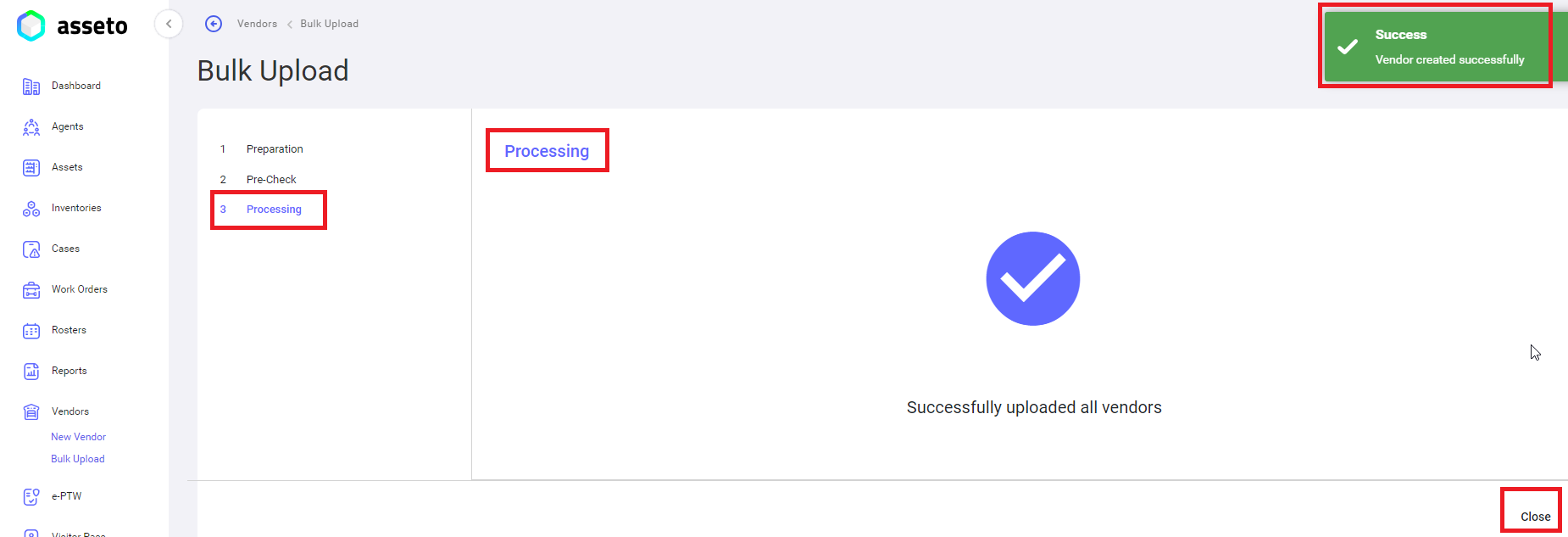Open the New Vendor submenu link
The width and height of the screenshot is (1568, 537).
click(78, 437)
